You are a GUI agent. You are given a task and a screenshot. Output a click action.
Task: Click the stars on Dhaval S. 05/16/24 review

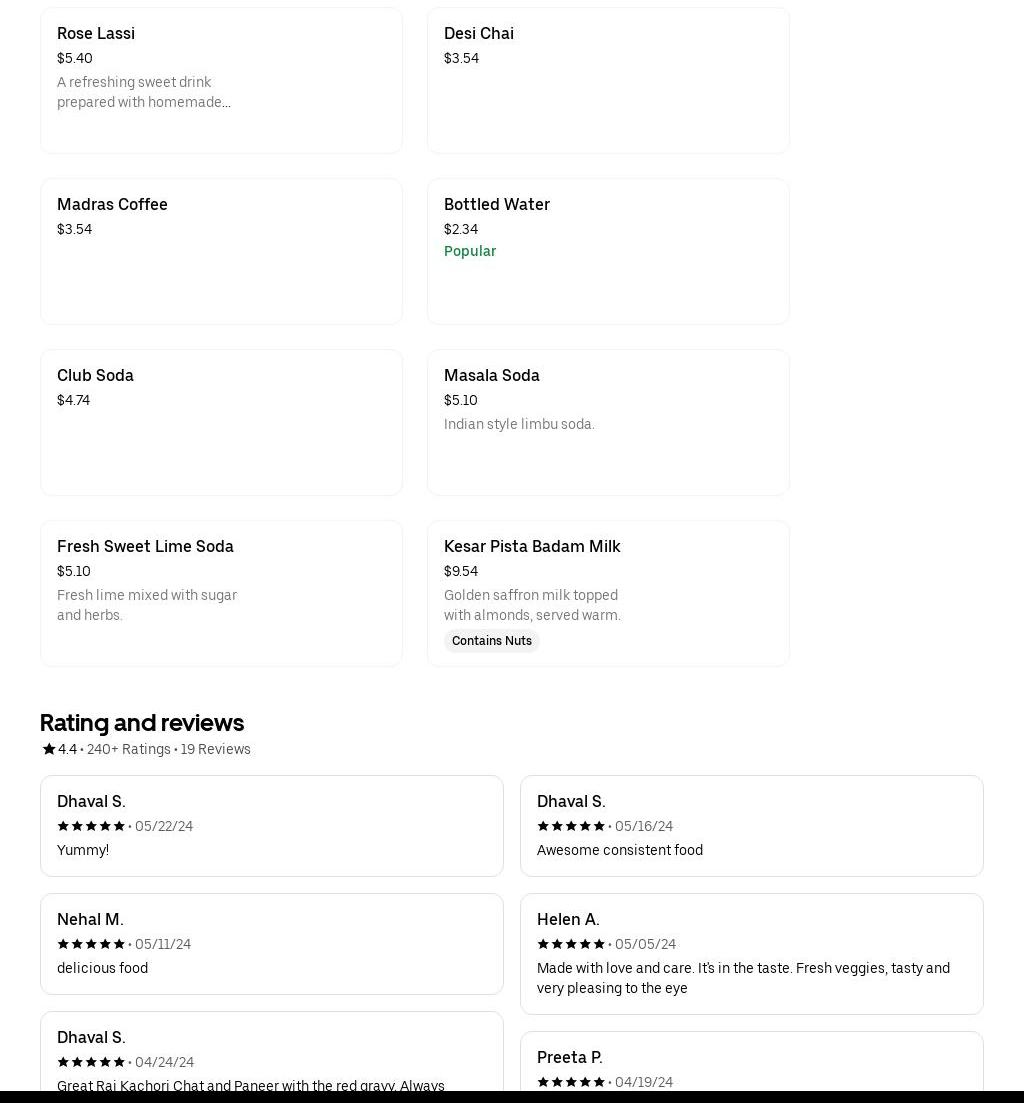[571, 826]
